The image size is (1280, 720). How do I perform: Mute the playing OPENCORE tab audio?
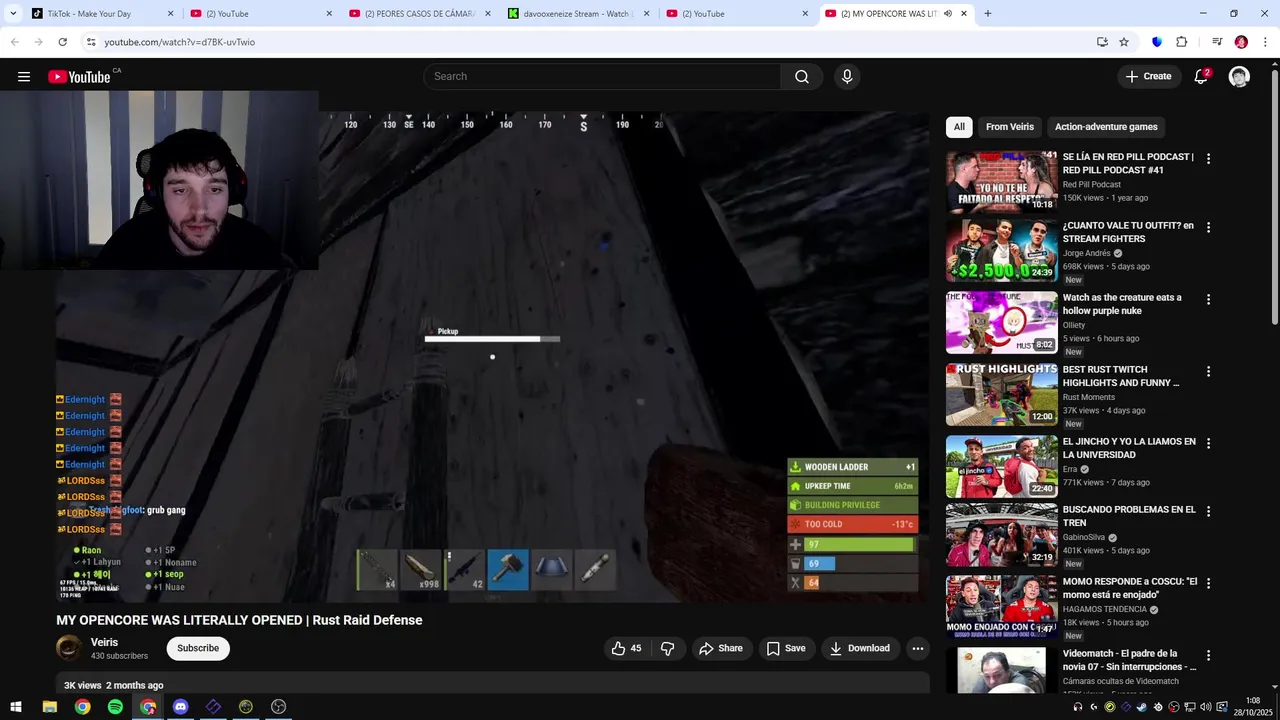click(x=947, y=14)
